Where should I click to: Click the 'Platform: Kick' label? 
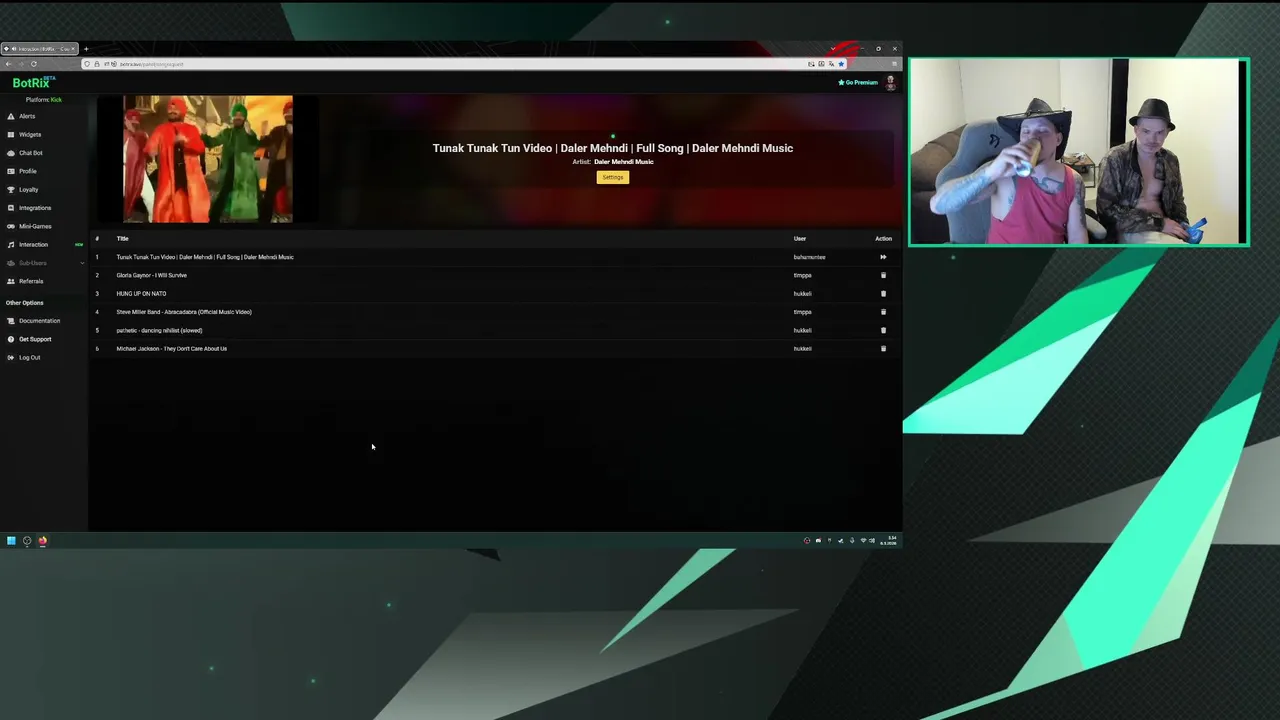[44, 100]
